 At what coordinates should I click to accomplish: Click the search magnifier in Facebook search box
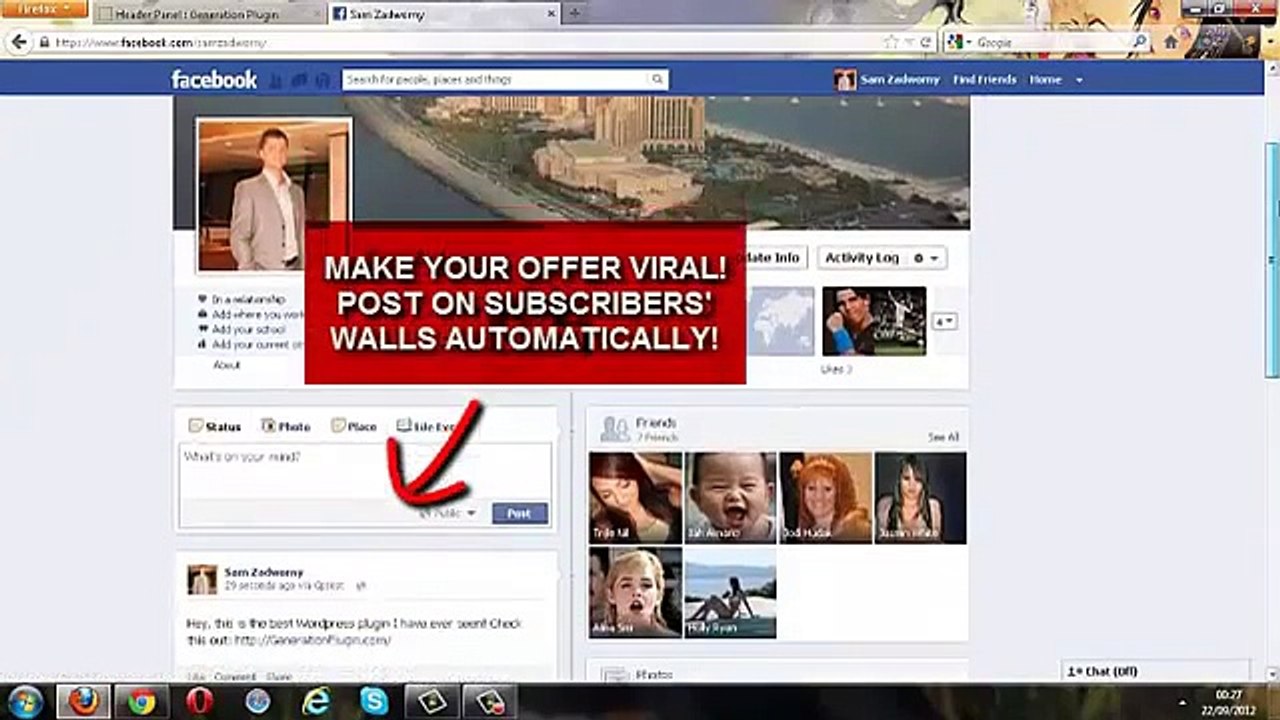coord(657,80)
